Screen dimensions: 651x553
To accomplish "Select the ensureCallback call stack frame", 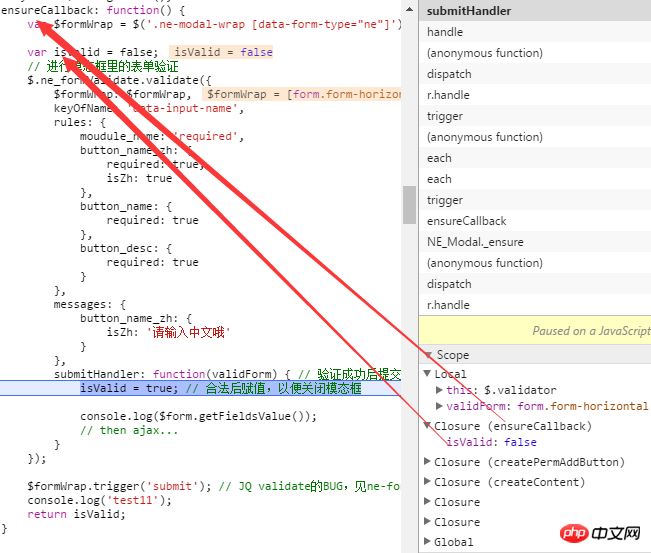I will click(535, 221).
